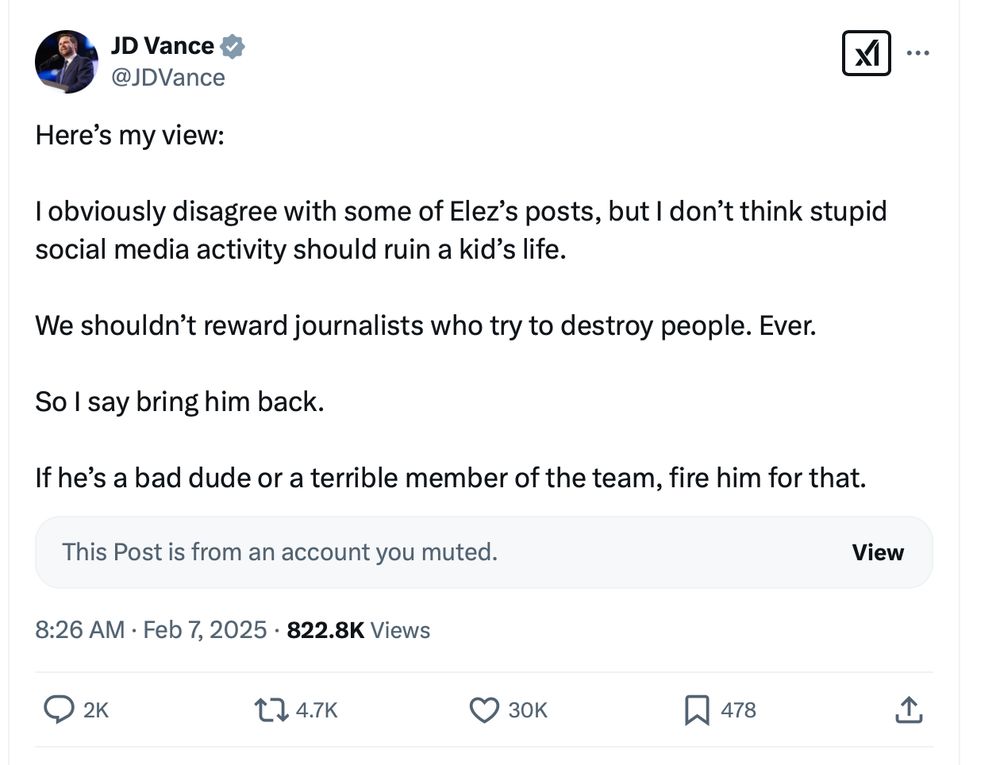Click the JD Vance display name
Screen dimensions: 1000x765
(162, 46)
